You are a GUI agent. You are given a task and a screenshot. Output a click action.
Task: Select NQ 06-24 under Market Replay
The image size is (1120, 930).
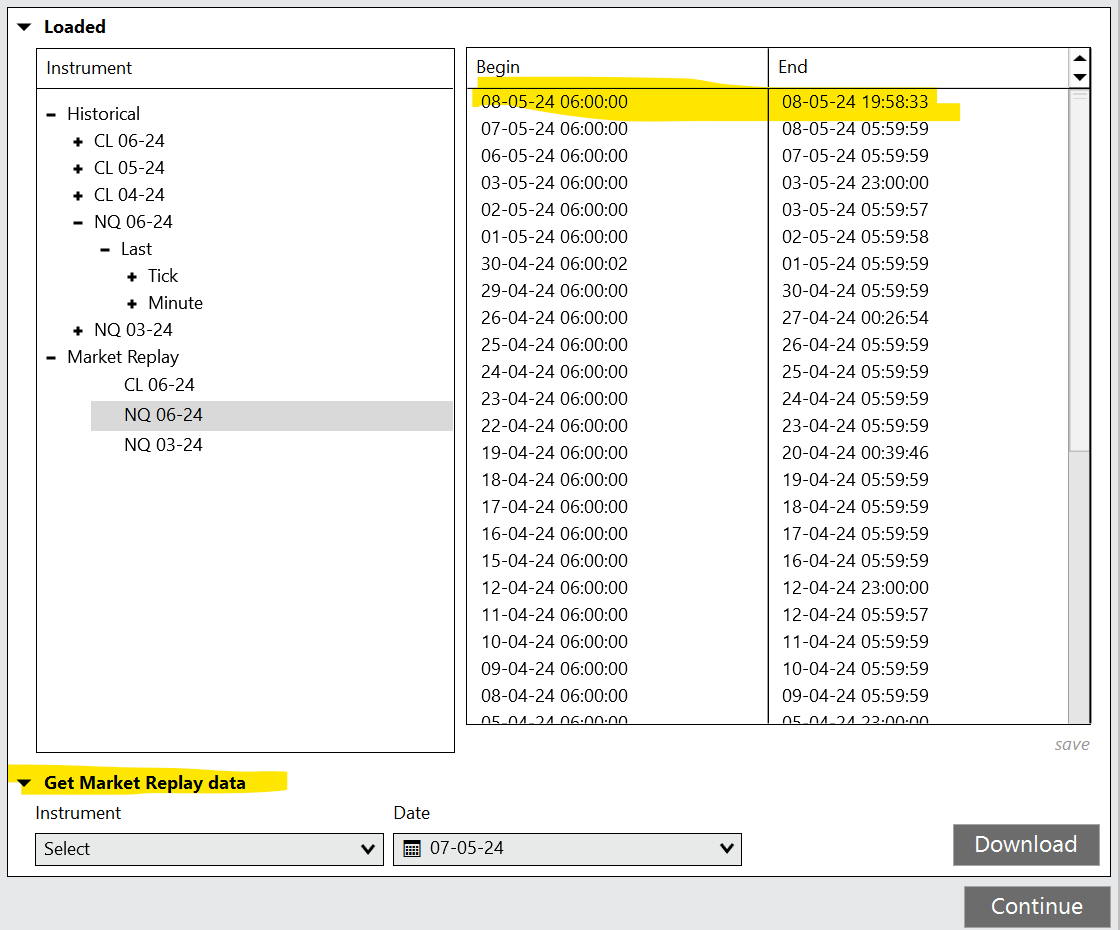(x=271, y=415)
